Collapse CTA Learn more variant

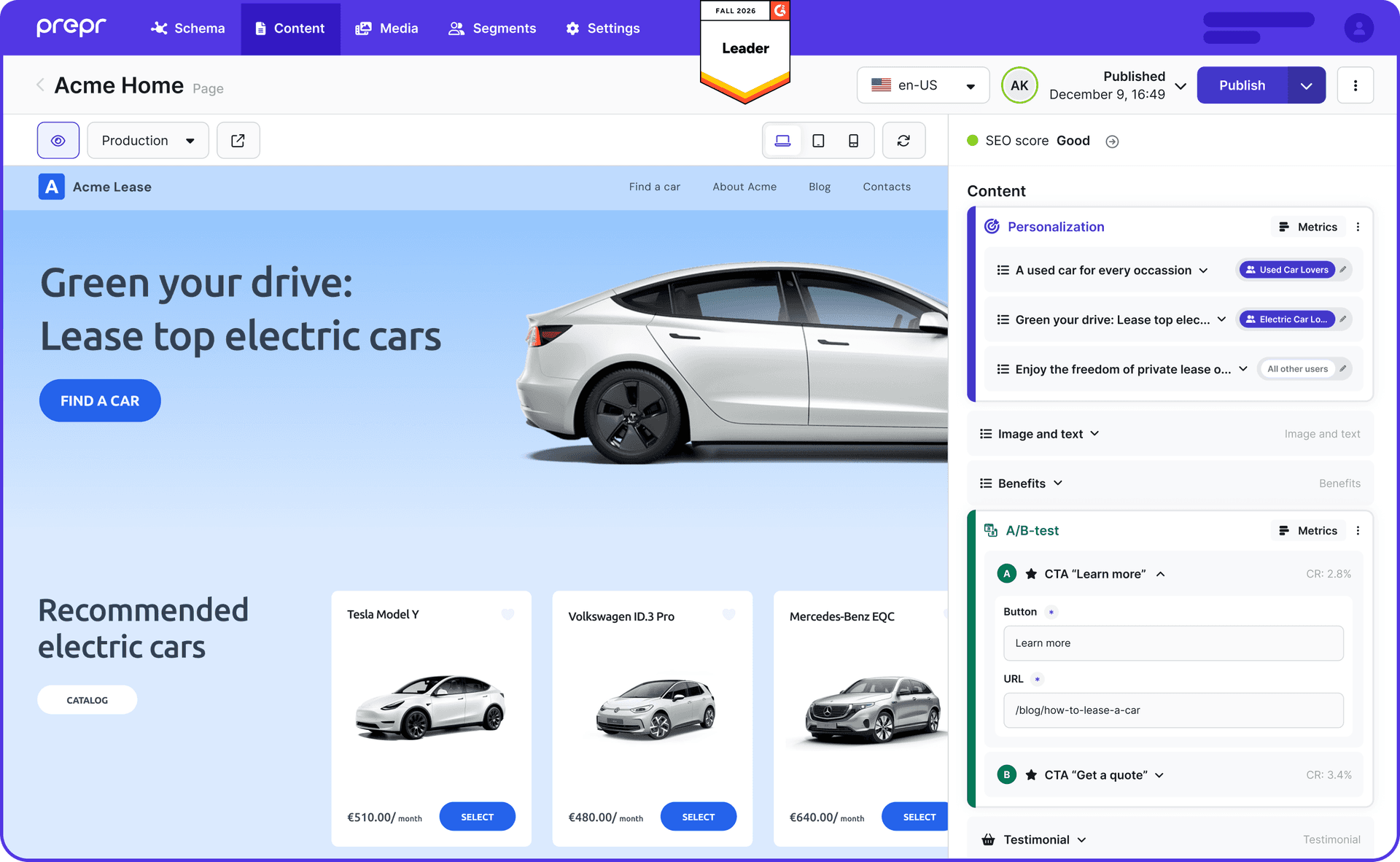[x=1160, y=574]
